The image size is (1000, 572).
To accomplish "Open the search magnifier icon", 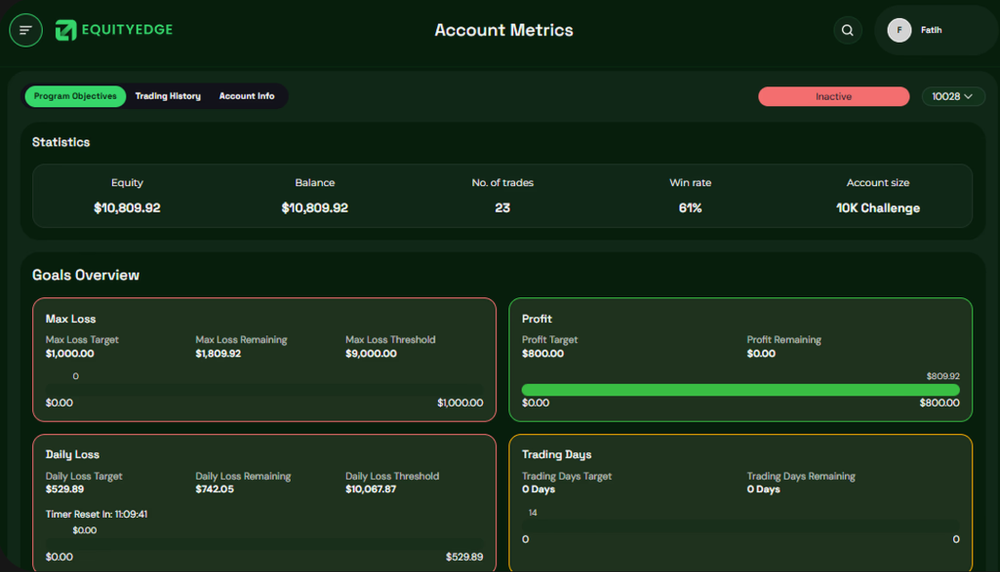I will (x=847, y=30).
